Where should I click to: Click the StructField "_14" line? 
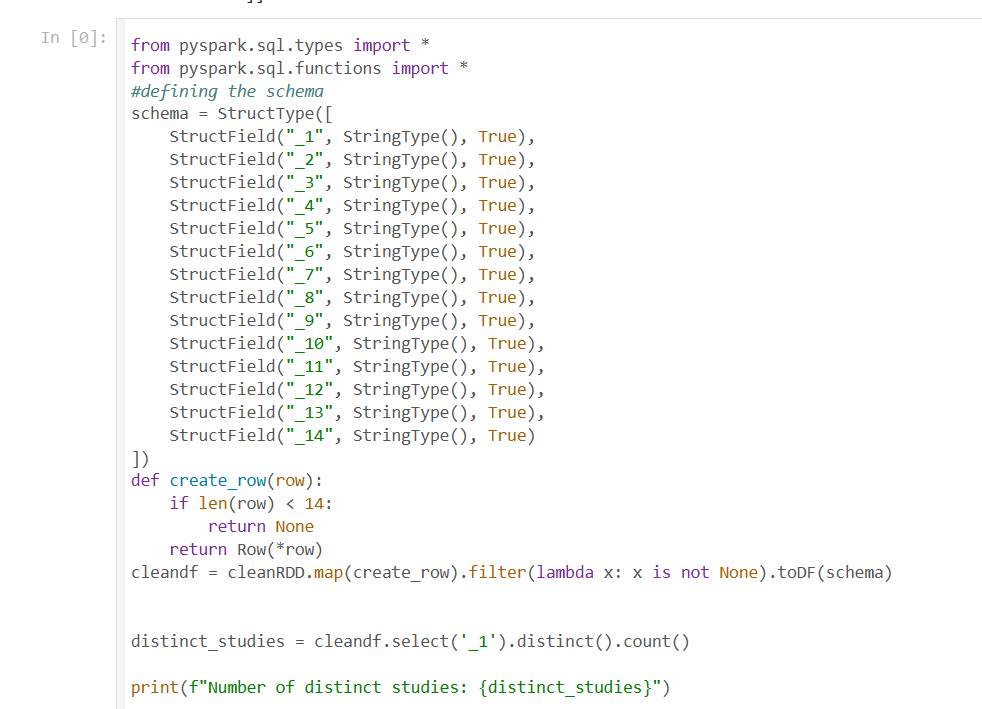352,436
